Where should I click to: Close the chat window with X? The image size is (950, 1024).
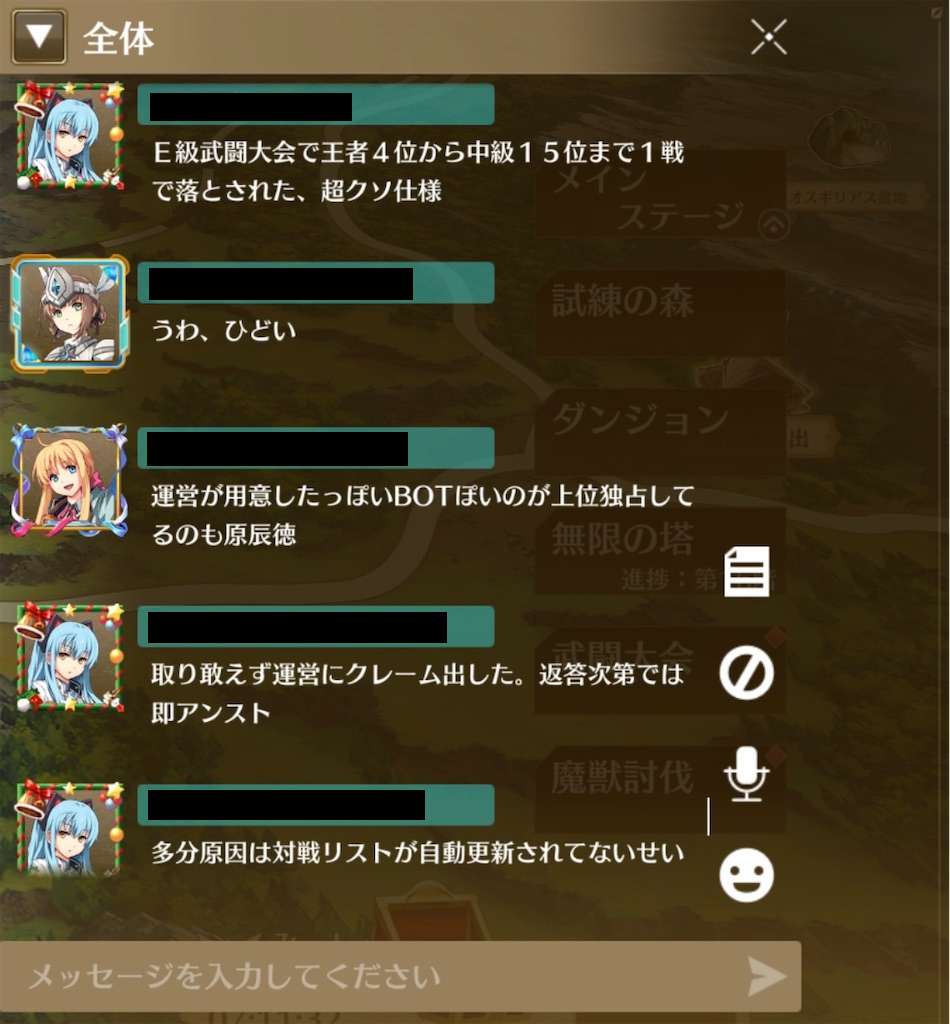[x=768, y=37]
